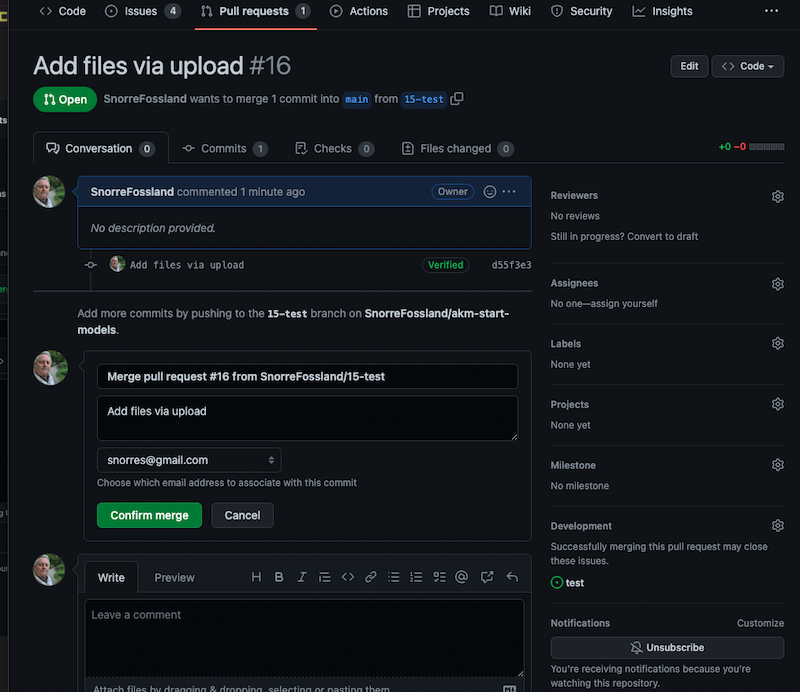Image resolution: width=800 pixels, height=692 pixels.
Task: Open the Development settings gear
Action: 778,526
